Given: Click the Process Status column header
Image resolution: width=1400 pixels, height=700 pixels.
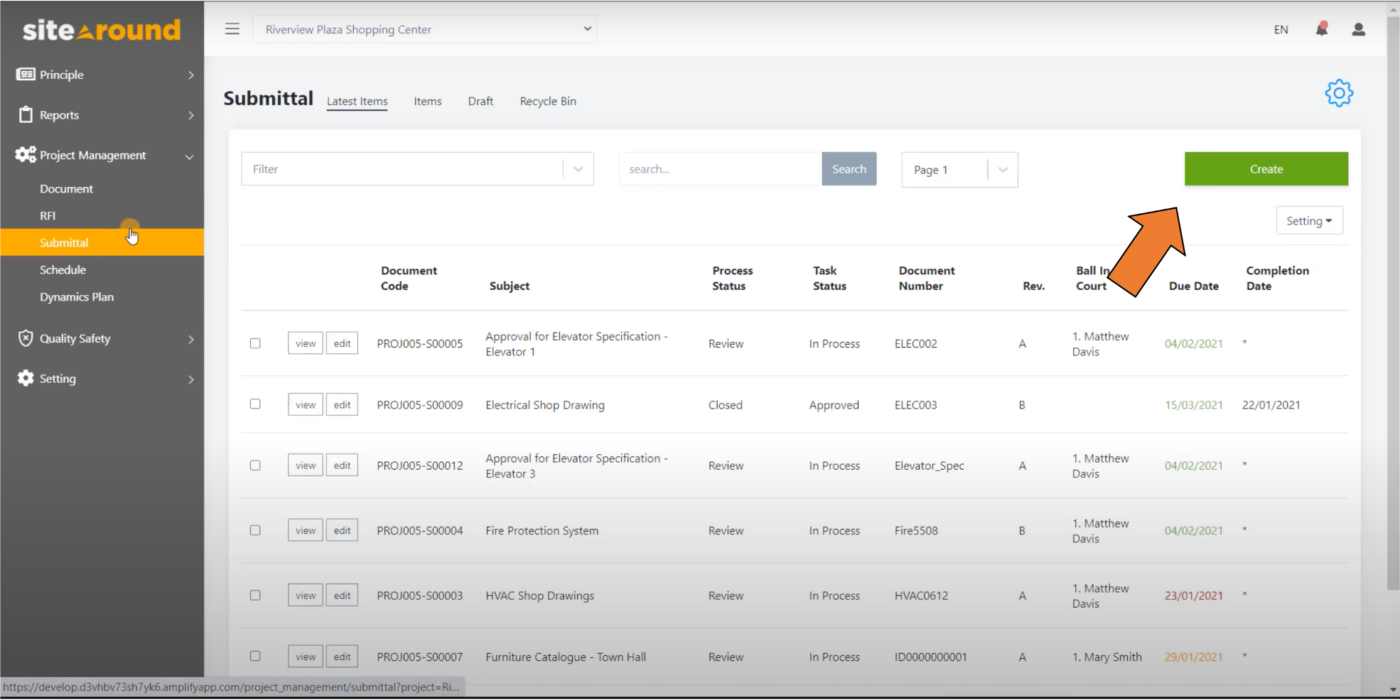Looking at the screenshot, I should (732, 278).
